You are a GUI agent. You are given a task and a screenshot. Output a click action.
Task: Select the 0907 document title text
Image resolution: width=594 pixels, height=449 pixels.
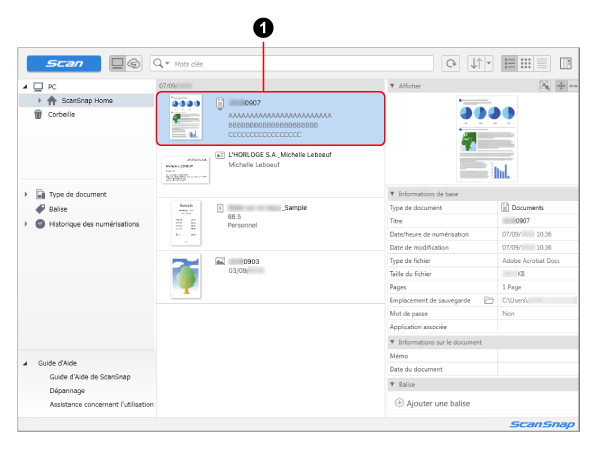(x=245, y=103)
